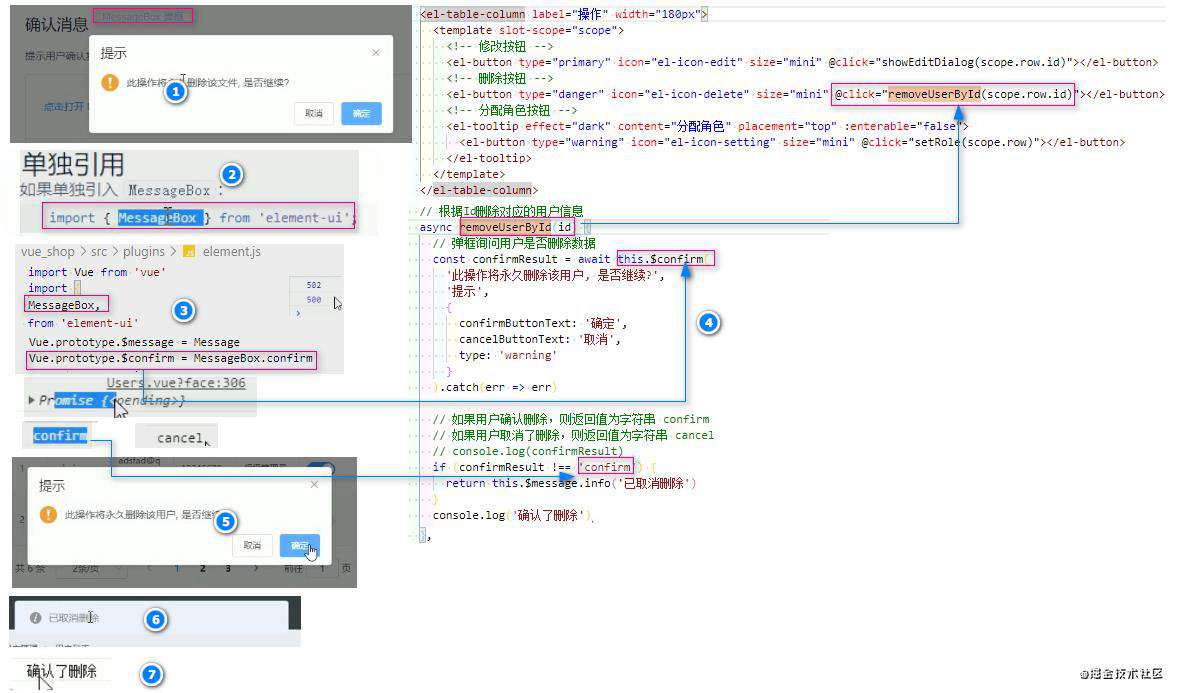Click the 确认了删除 console output text
The width and height of the screenshot is (1178, 693).
62,671
